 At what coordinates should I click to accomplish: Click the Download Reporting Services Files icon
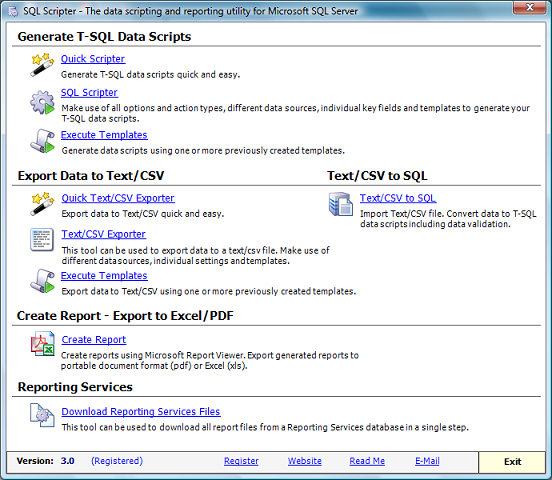(x=42, y=415)
